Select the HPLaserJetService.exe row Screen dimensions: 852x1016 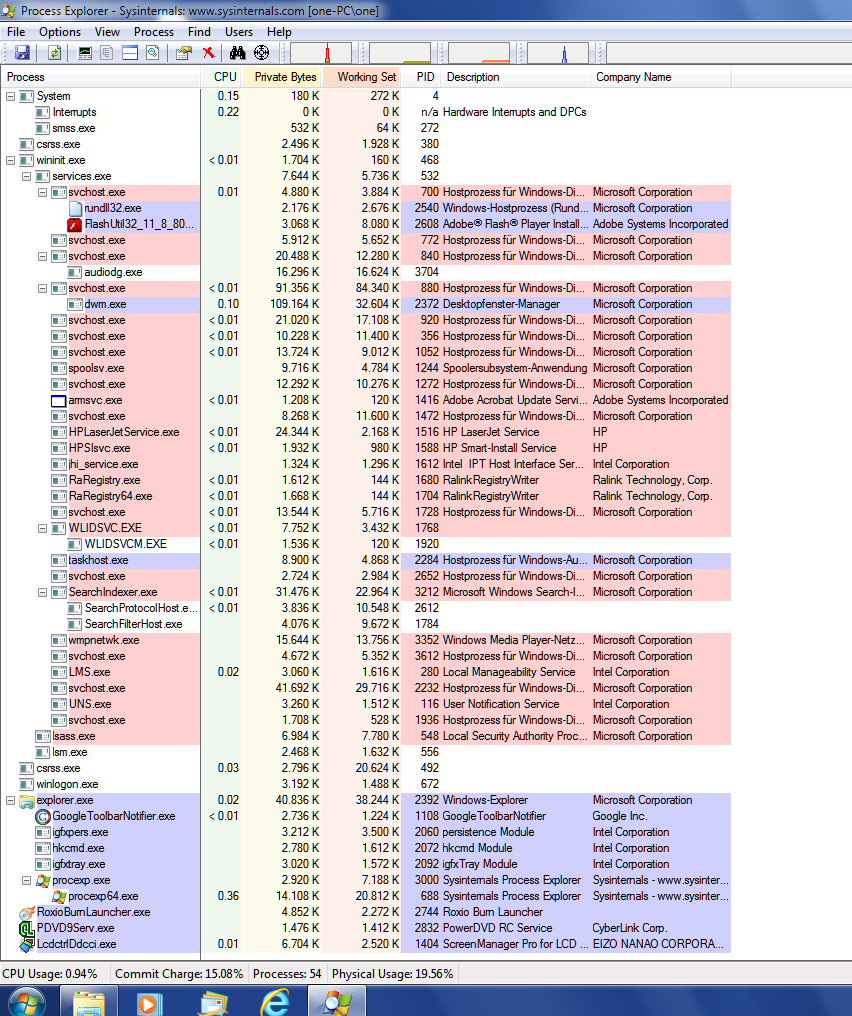366,432
